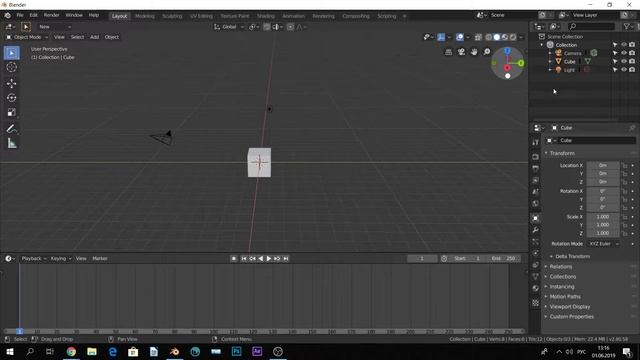640x360 pixels.
Task: Open the timeline Playback menu
Action: [34, 258]
